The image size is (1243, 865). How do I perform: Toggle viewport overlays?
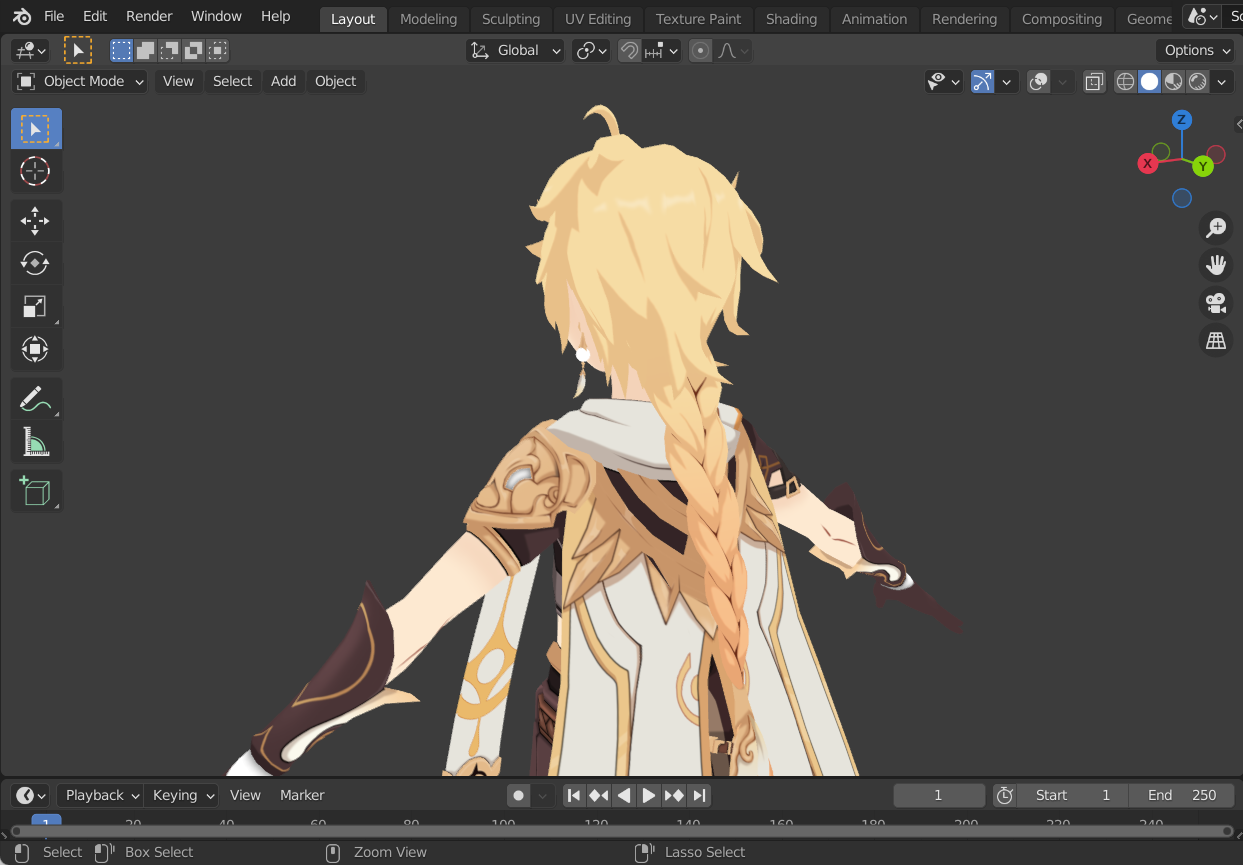[x=1039, y=81]
